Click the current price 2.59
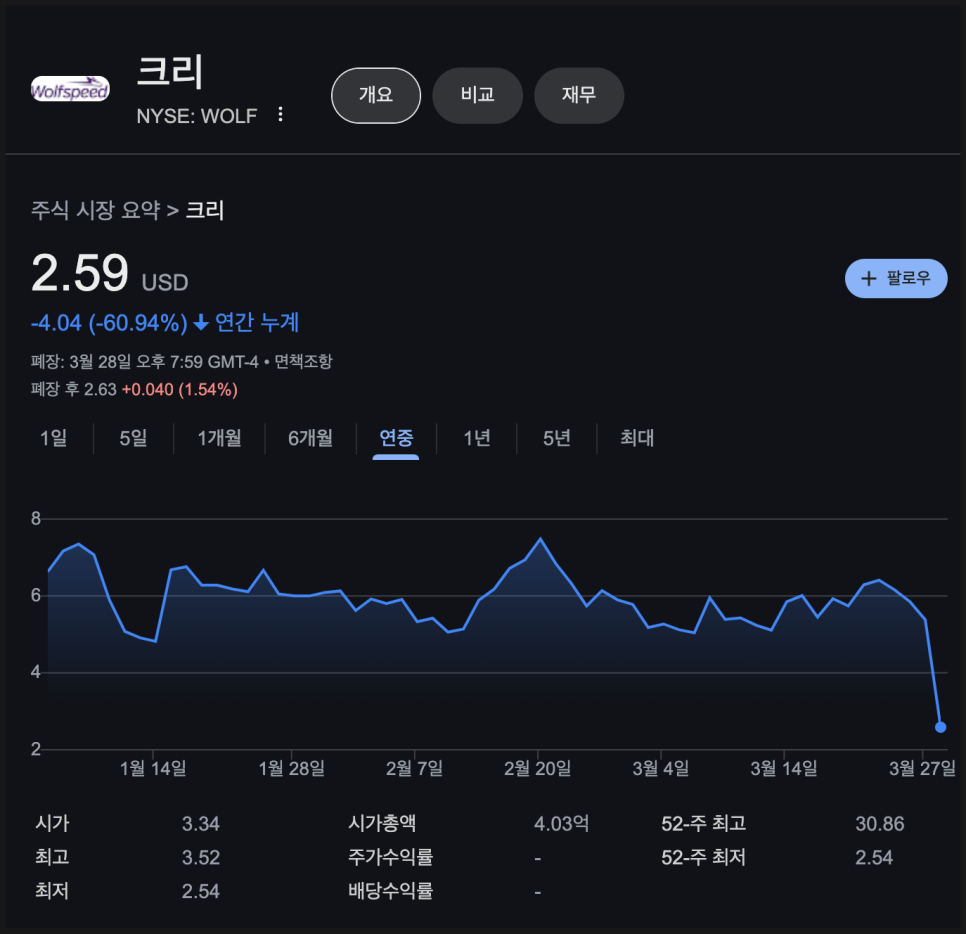 [x=79, y=273]
